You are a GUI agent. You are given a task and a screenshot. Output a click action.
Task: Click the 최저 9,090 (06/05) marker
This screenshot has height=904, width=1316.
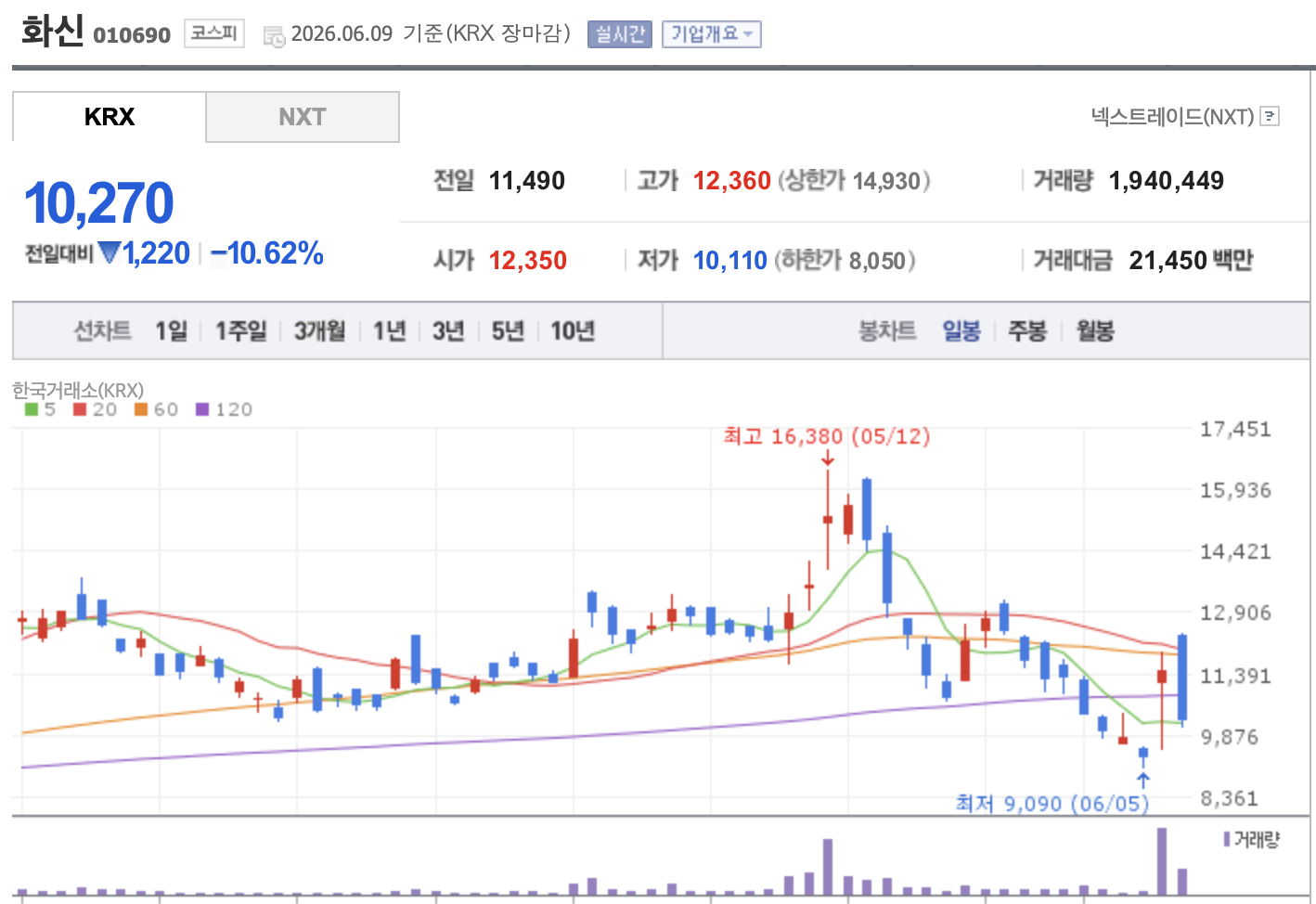tap(1052, 803)
